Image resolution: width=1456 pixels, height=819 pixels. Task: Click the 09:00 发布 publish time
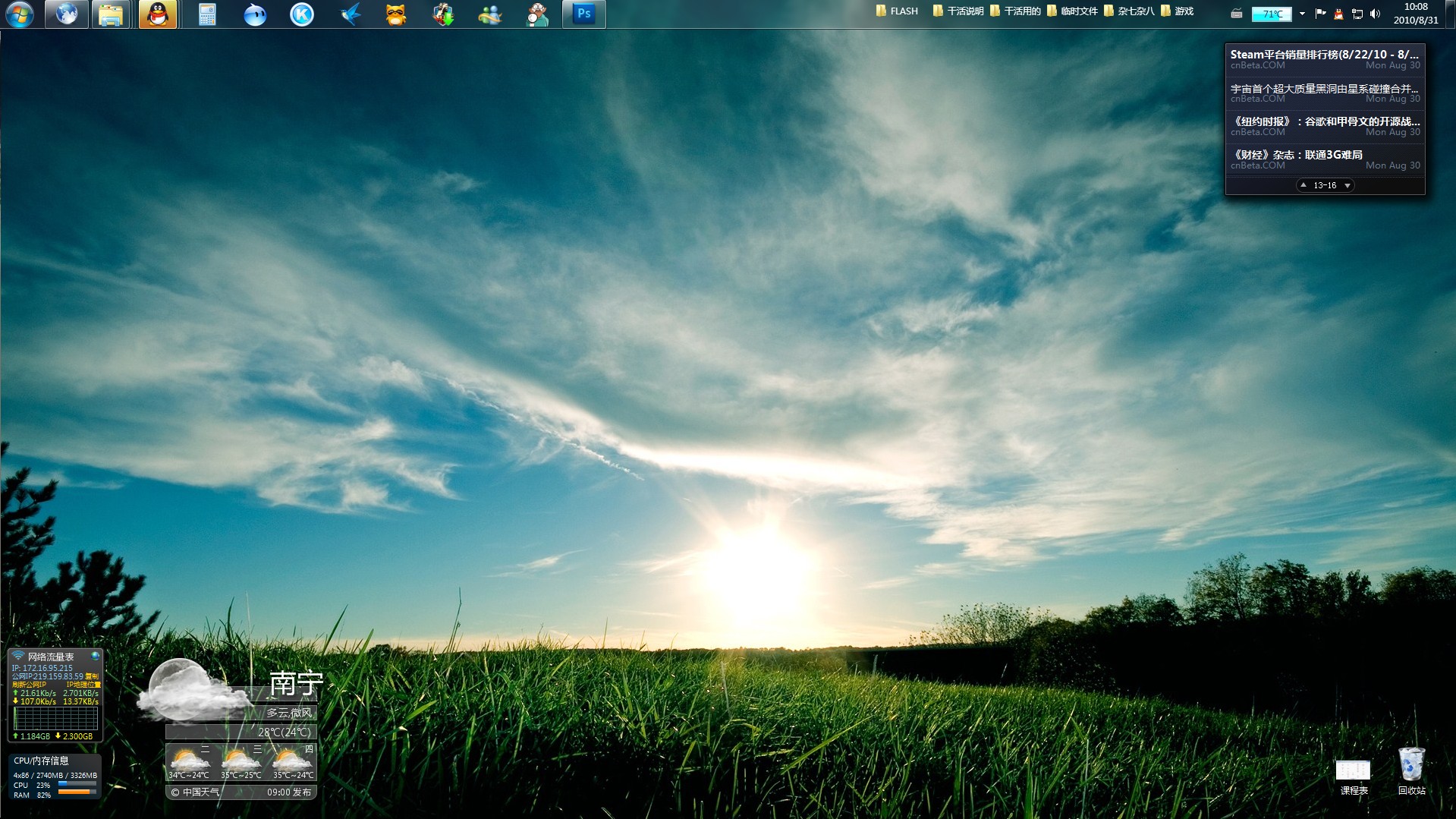[289, 792]
